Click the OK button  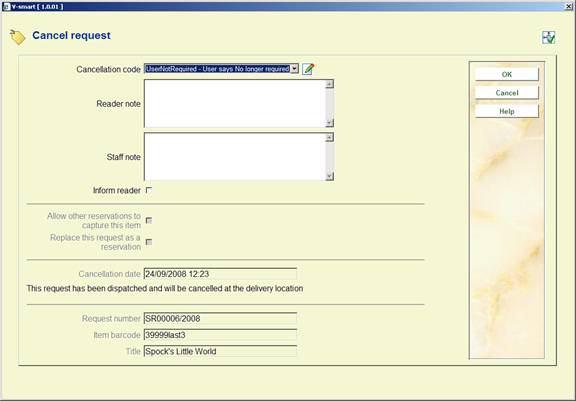(x=507, y=74)
